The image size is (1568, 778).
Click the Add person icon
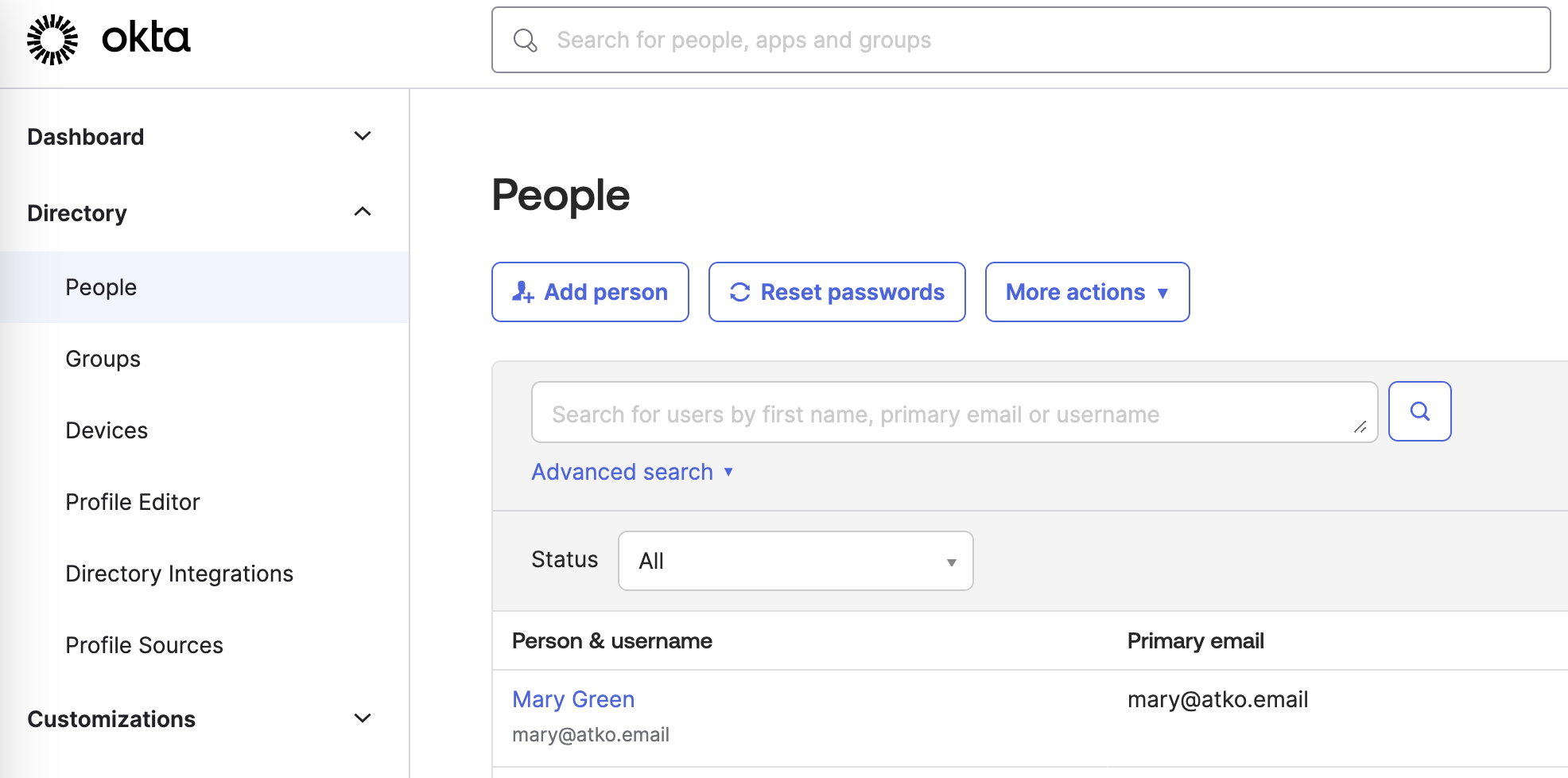coord(522,292)
